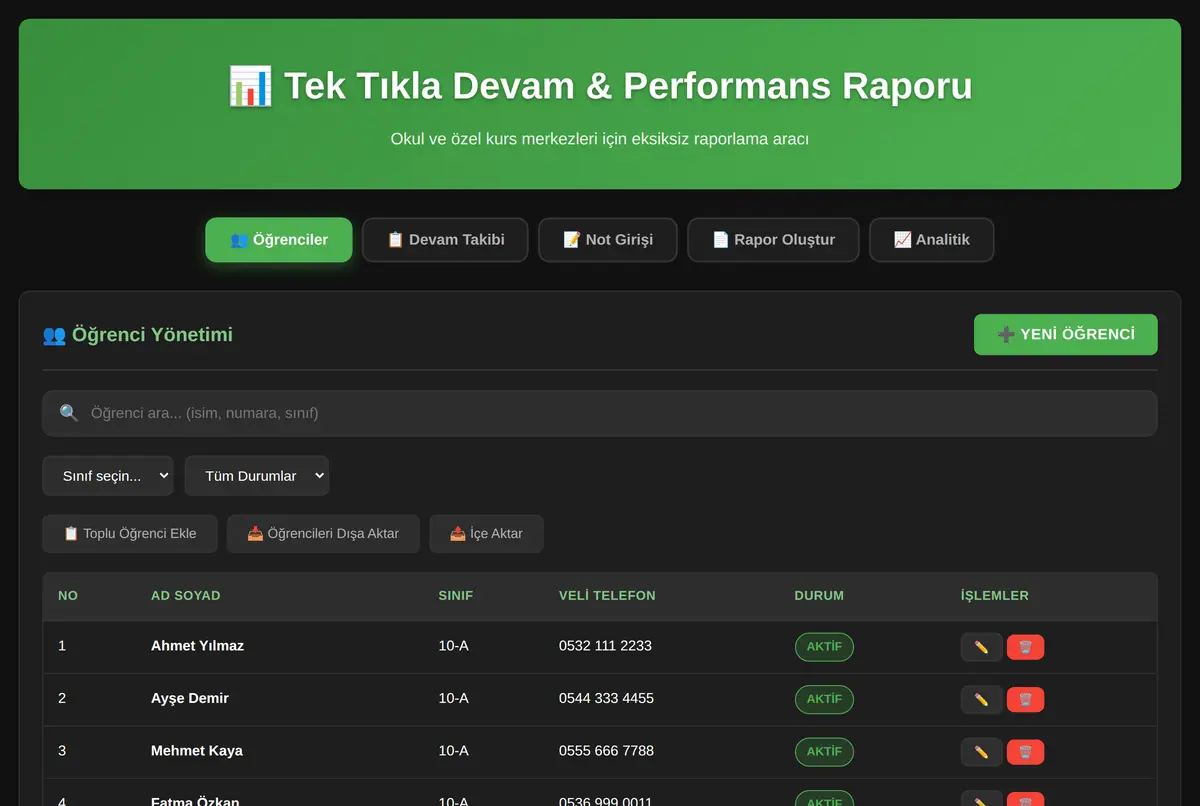Edit Ayşe Demir with pencil icon
The height and width of the screenshot is (806, 1200).
pyautogui.click(x=981, y=699)
